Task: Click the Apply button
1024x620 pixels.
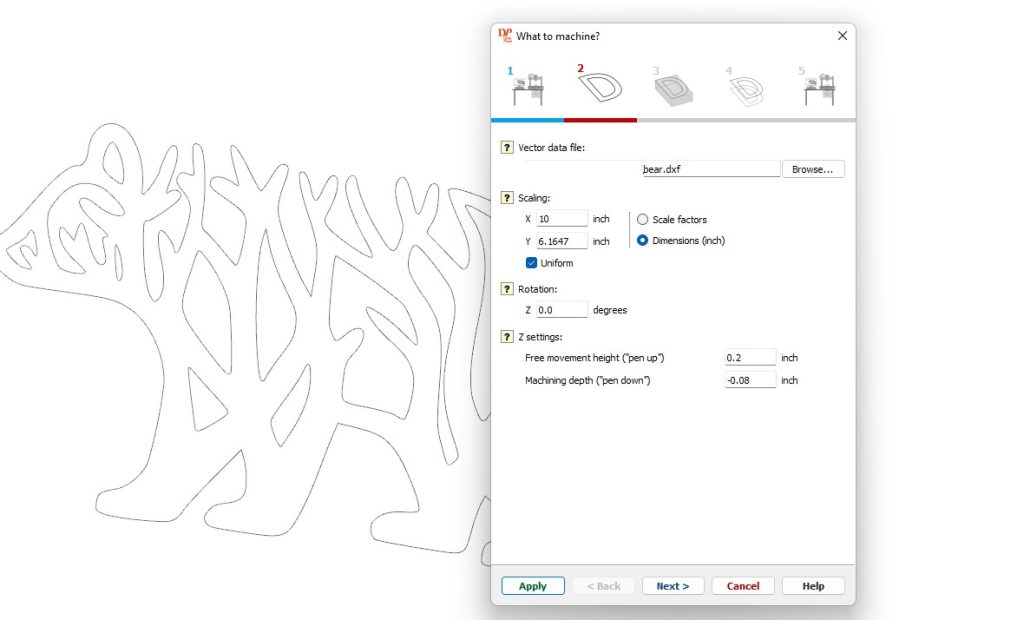Action: [533, 586]
